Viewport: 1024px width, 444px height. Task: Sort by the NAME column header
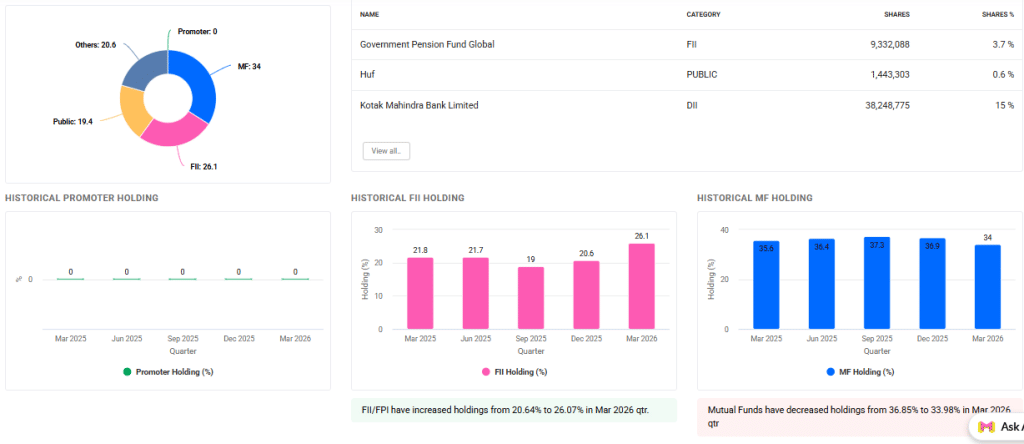370,14
